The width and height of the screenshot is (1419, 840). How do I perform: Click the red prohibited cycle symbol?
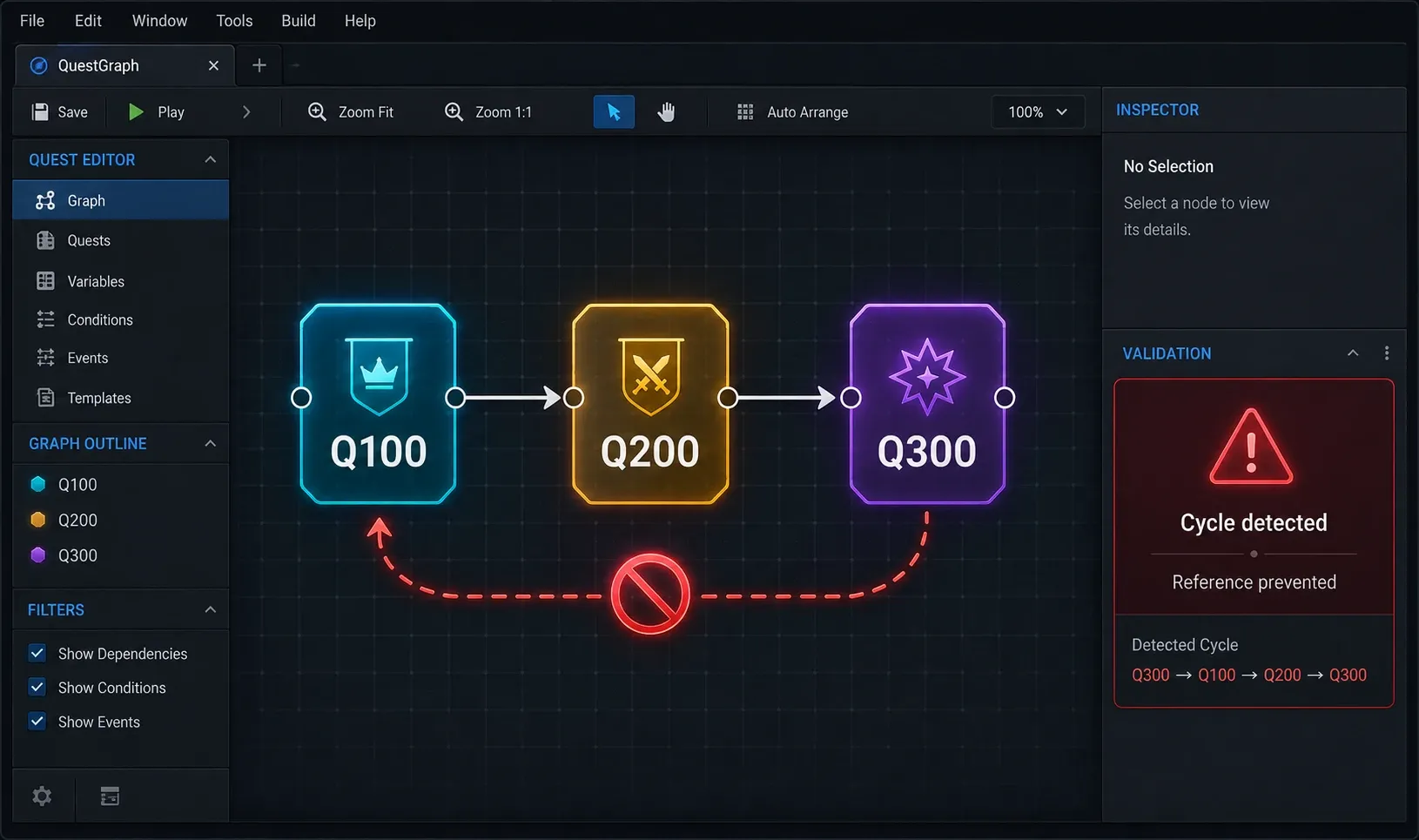coord(650,595)
